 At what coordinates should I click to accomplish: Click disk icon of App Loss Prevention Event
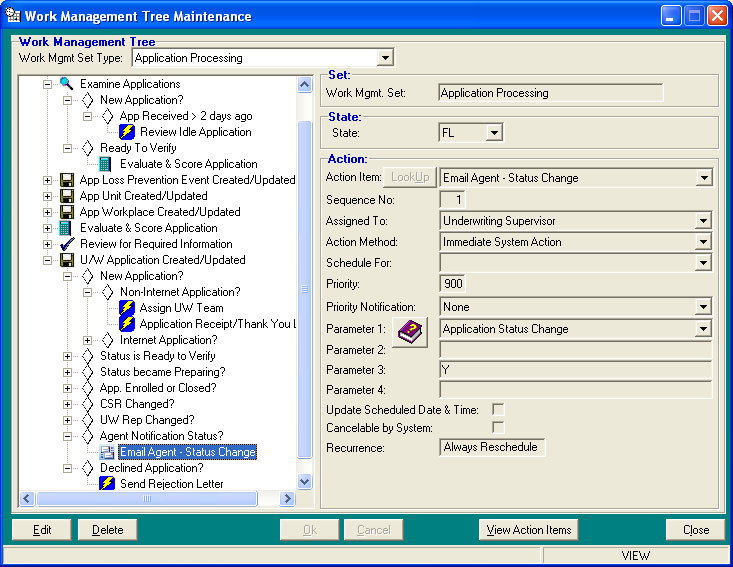tap(67, 180)
